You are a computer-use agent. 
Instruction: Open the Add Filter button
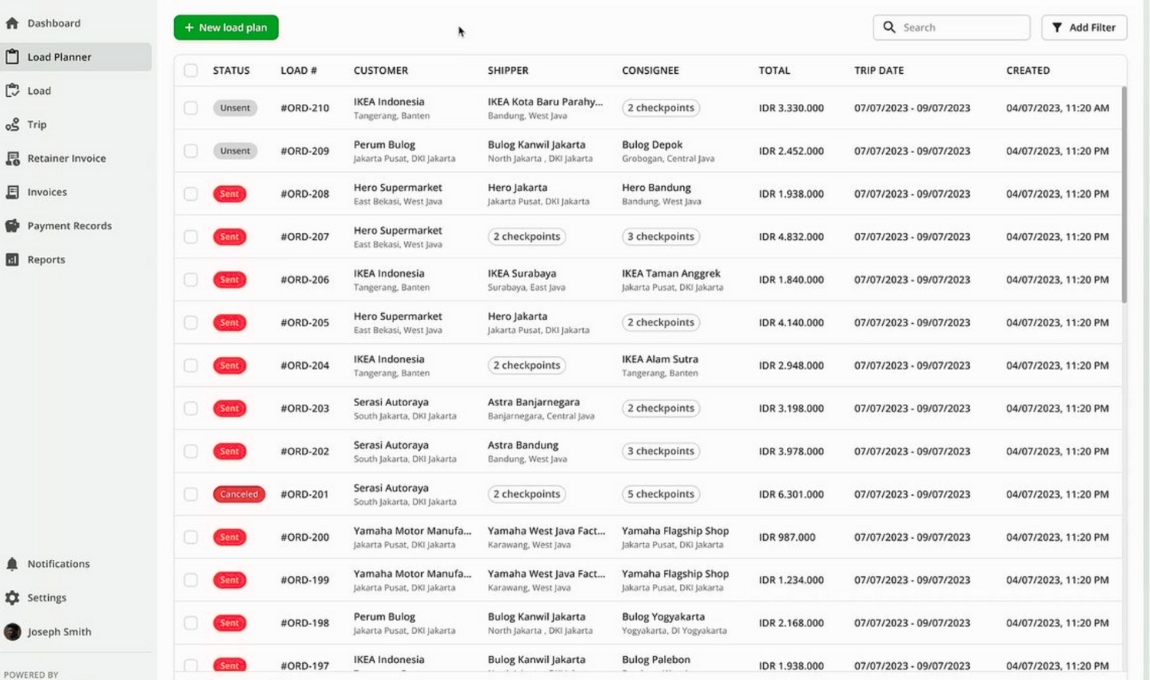[1084, 28]
